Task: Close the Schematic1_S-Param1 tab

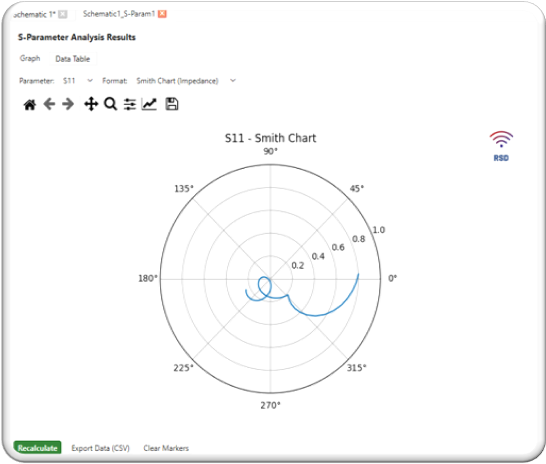Action: (x=162, y=14)
